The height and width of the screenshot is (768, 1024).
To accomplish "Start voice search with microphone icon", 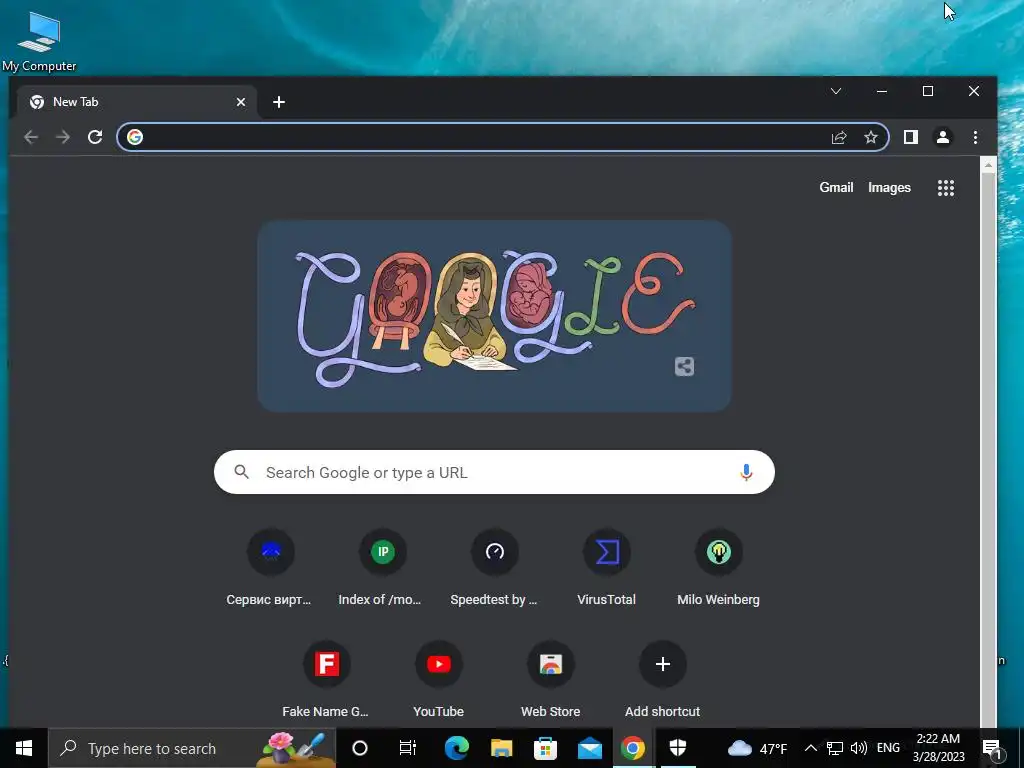I will pos(746,472).
